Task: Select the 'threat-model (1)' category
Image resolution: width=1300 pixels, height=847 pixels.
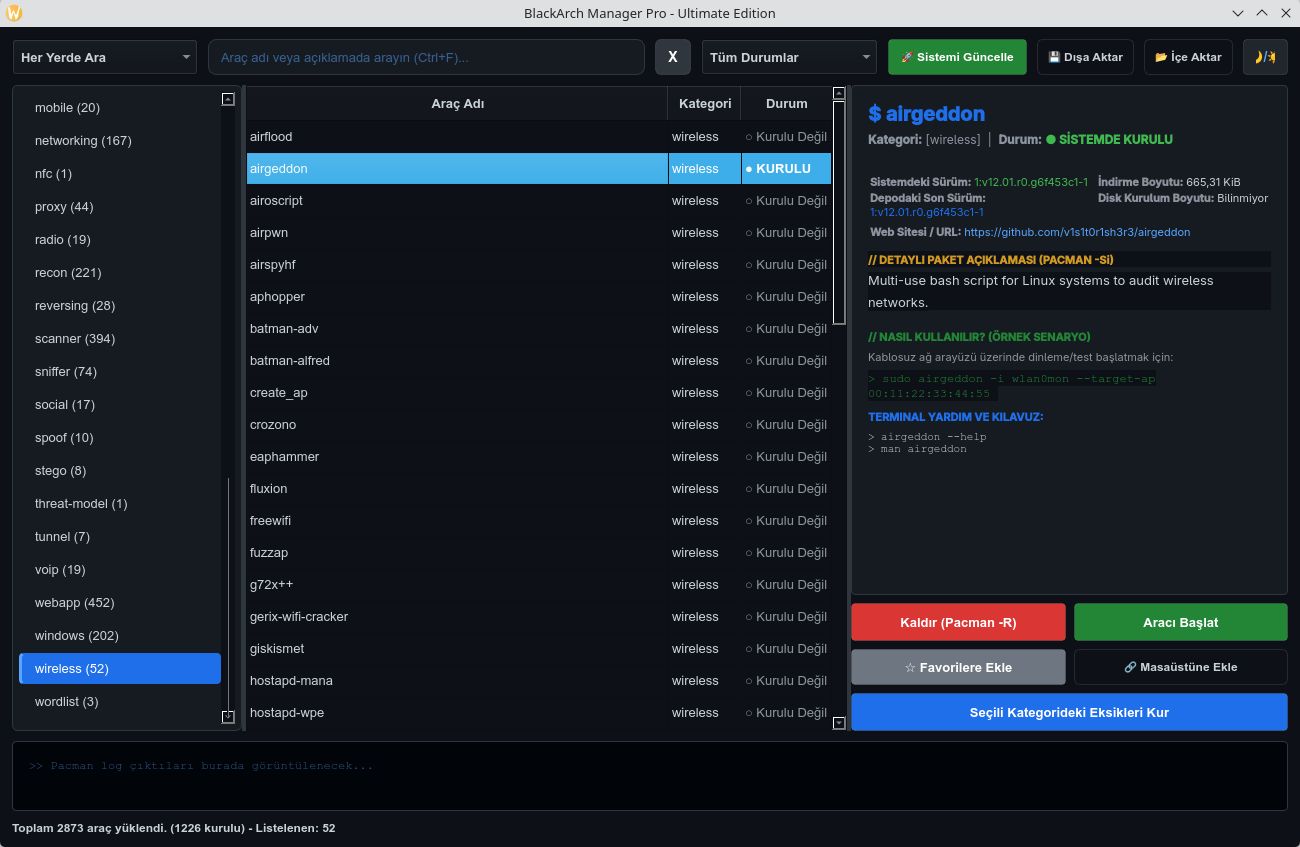Action: (120, 504)
